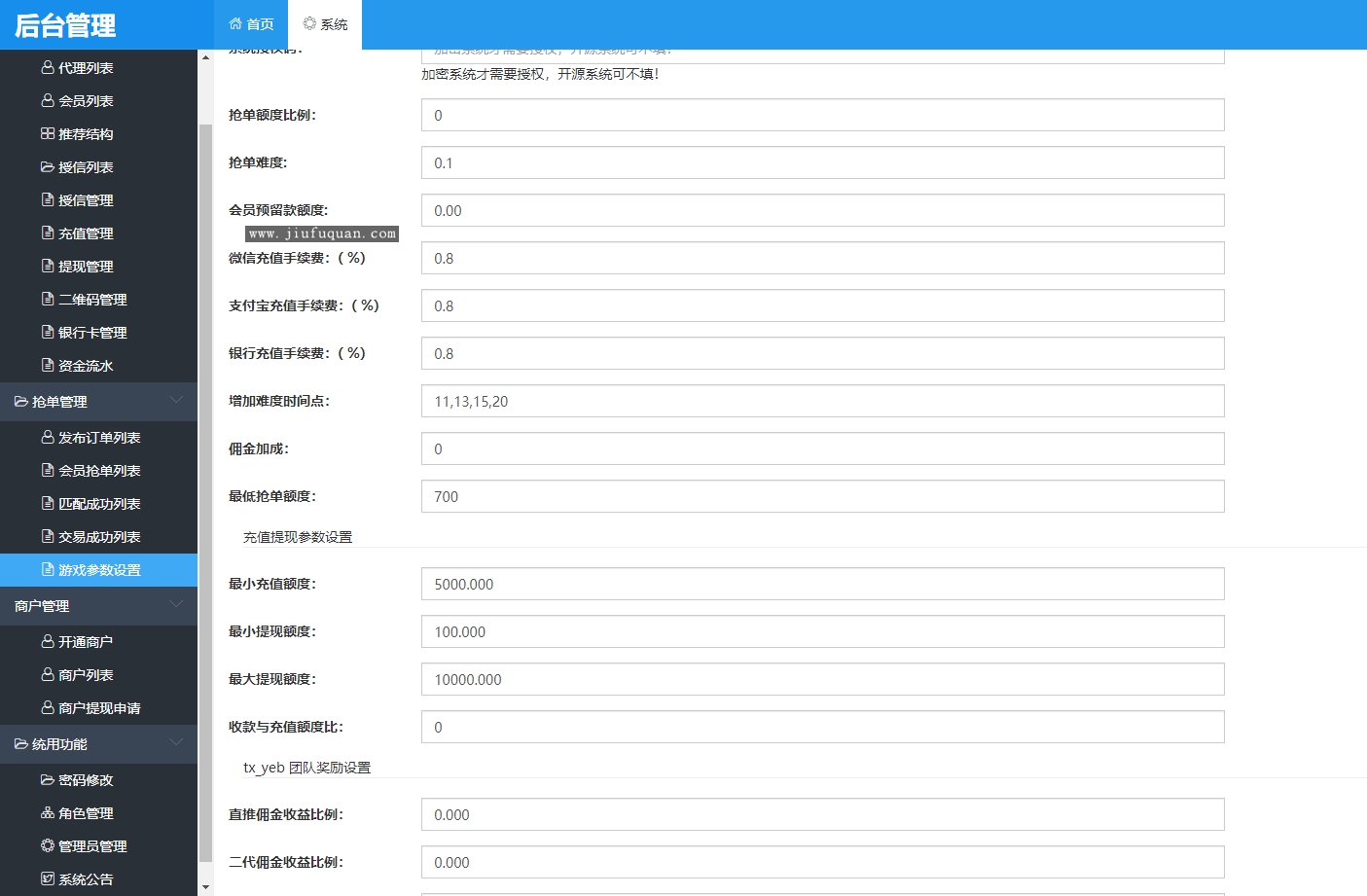Click the hierarchy icon beside 角色管理

(x=48, y=813)
